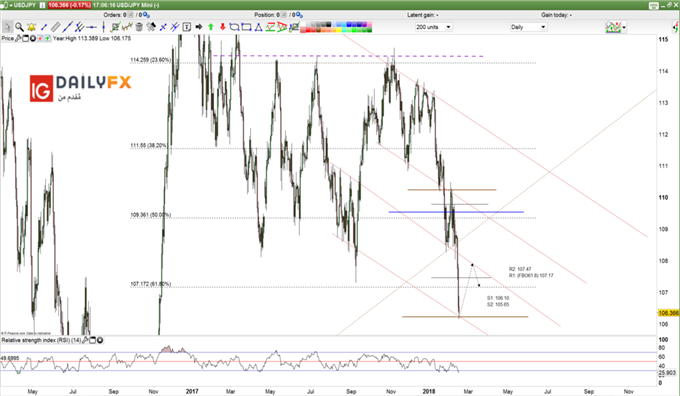Image resolution: width=680 pixels, height=396 pixels.
Task: Click the Latent gain label
Action: click(422, 15)
